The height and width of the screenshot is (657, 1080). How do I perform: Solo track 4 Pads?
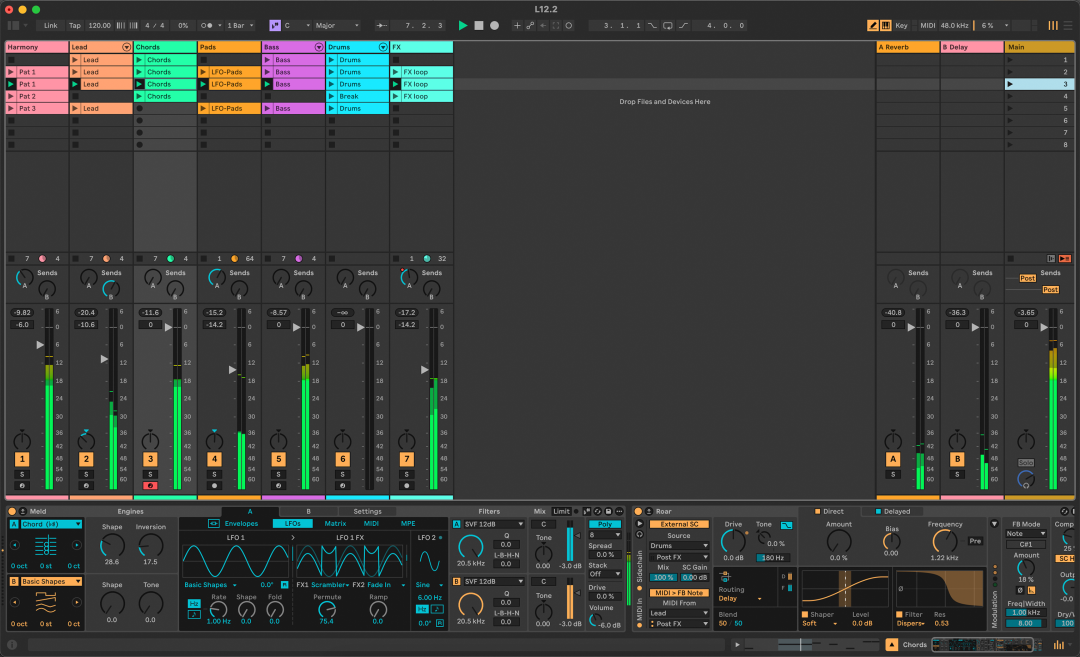pos(214,474)
